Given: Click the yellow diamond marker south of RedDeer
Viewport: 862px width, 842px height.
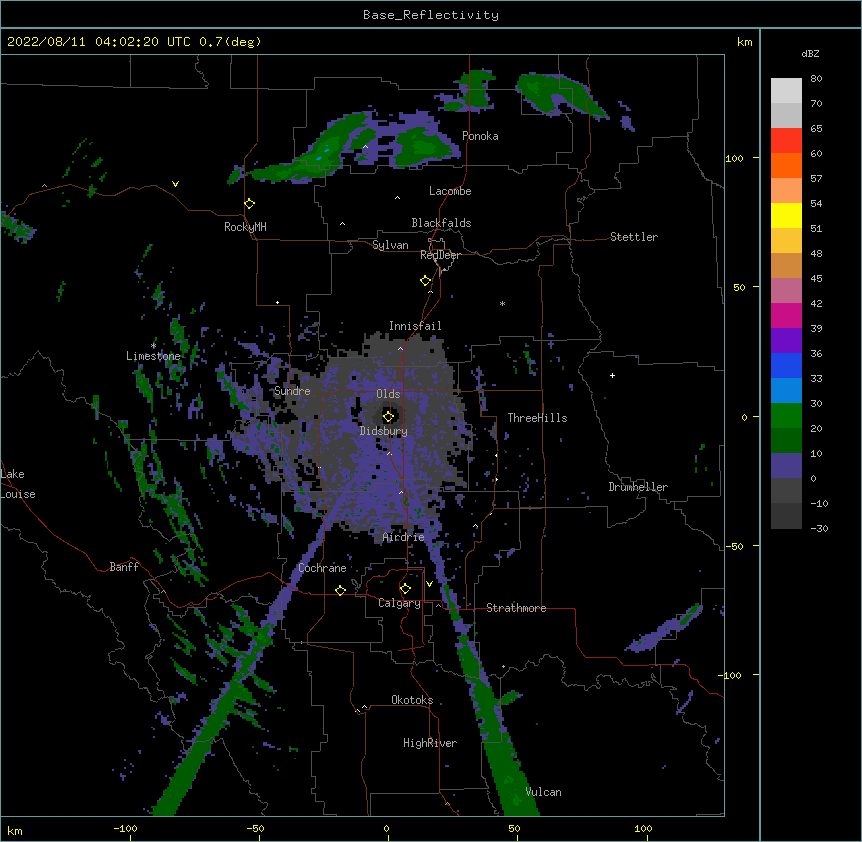Looking at the screenshot, I should [x=425, y=281].
